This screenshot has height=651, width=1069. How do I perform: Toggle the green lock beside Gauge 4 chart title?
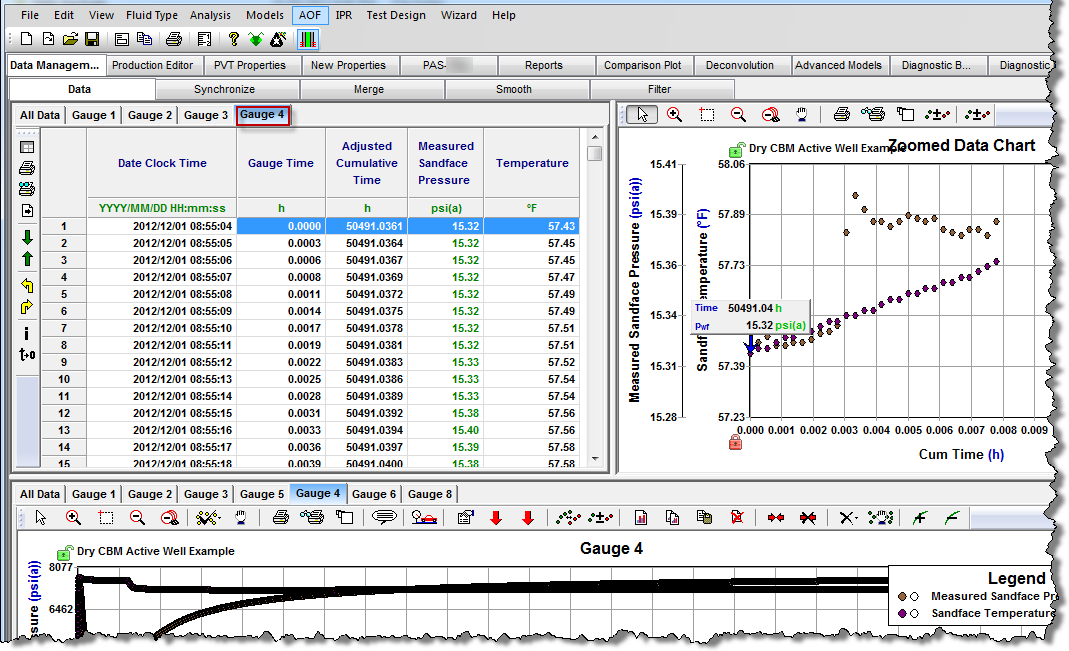pos(65,551)
